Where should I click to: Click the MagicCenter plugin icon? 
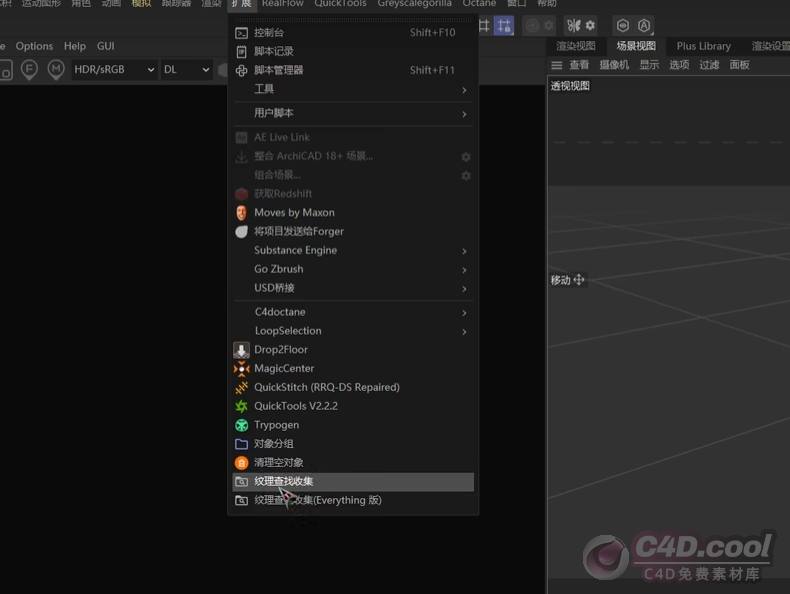coord(241,369)
